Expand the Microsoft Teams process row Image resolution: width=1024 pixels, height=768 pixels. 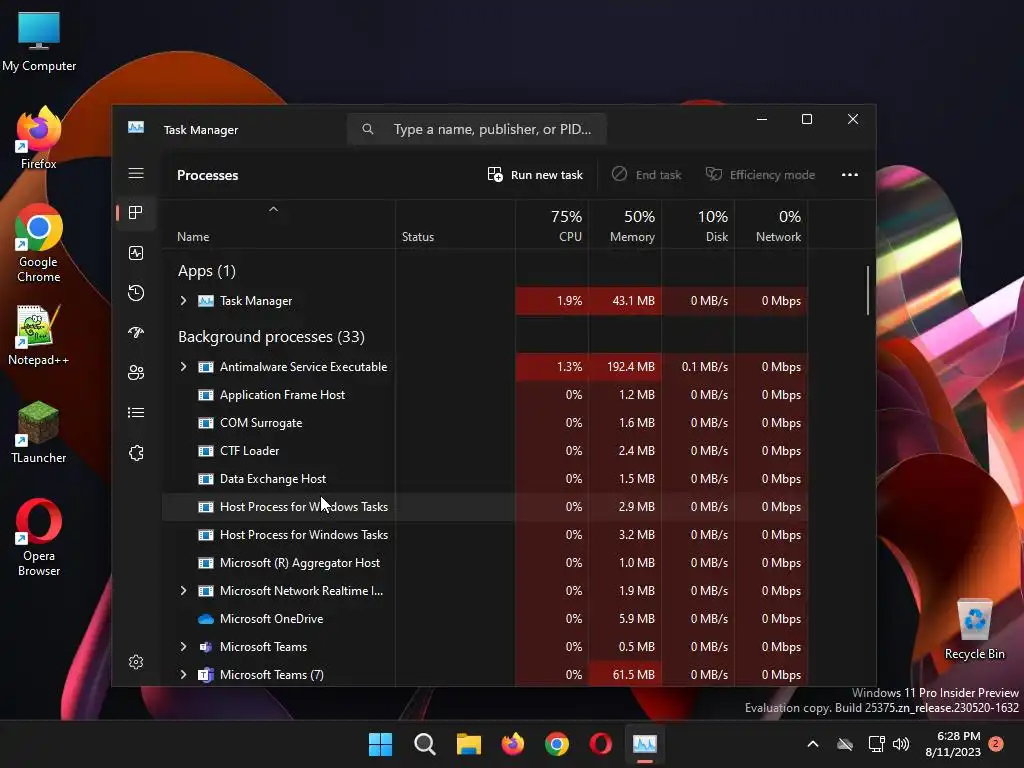pyautogui.click(x=184, y=647)
